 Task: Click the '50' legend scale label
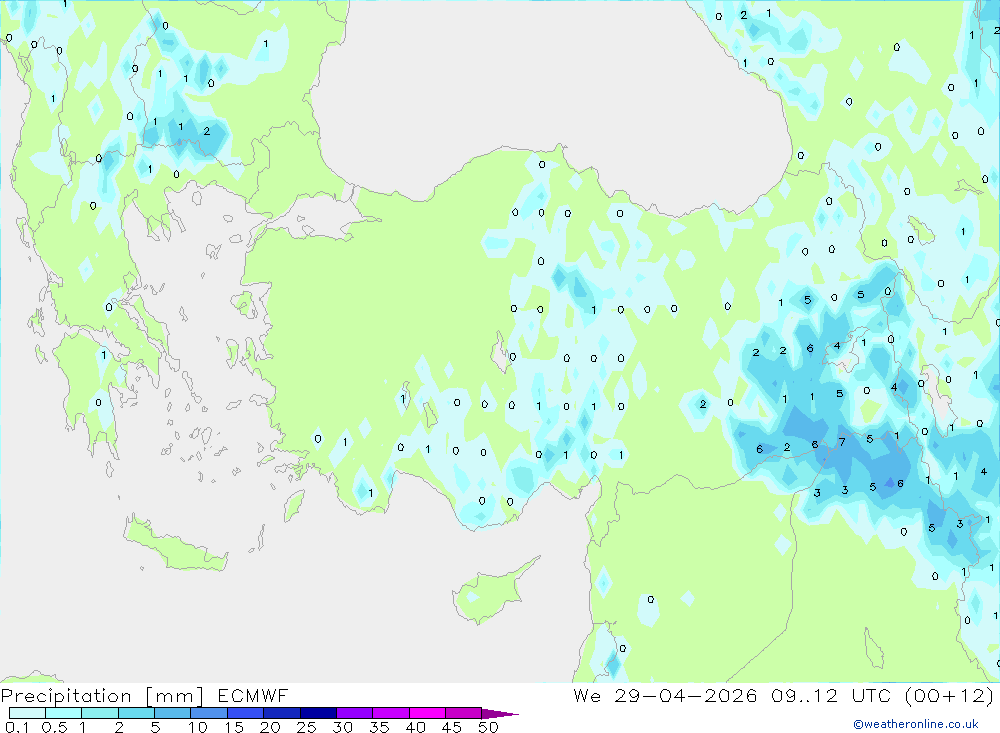coord(488,727)
